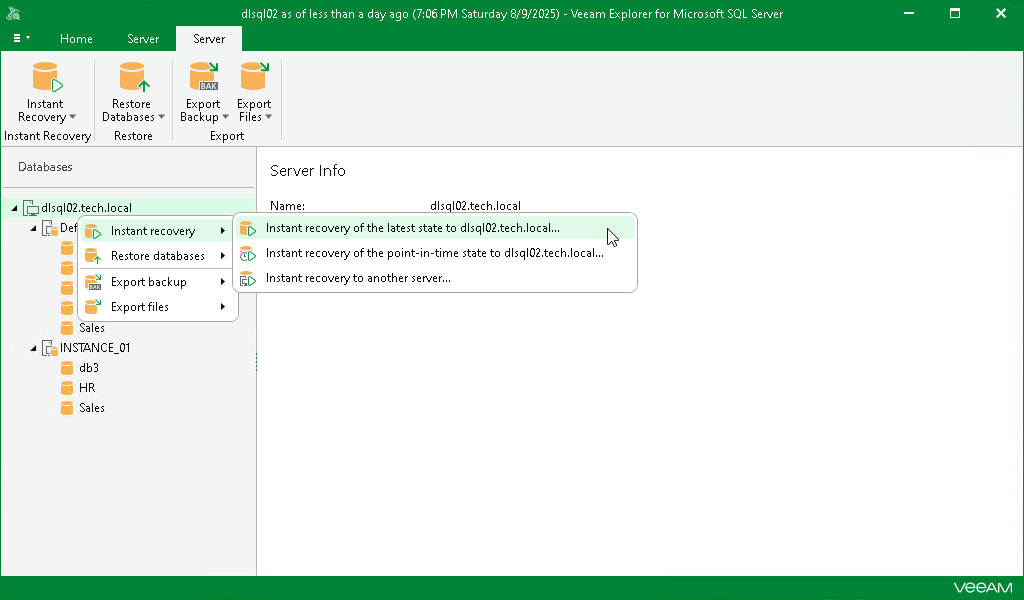Choose Restore databases in context menu
This screenshot has width=1024, height=600.
click(157, 256)
